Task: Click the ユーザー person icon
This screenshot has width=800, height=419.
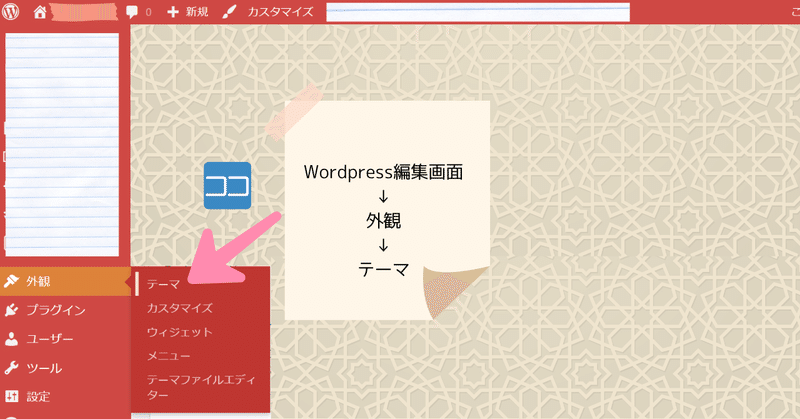Action: coord(11,339)
